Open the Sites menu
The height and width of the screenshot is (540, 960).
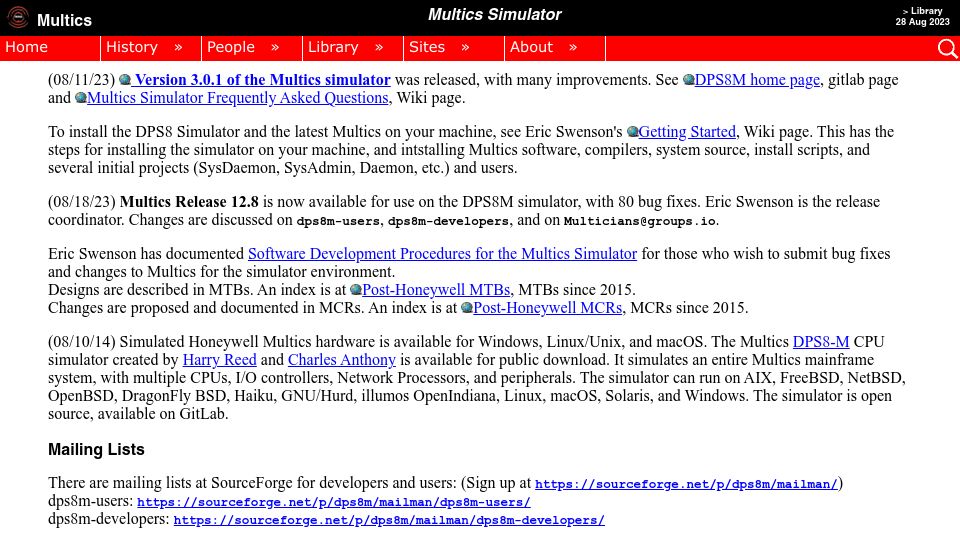454,48
